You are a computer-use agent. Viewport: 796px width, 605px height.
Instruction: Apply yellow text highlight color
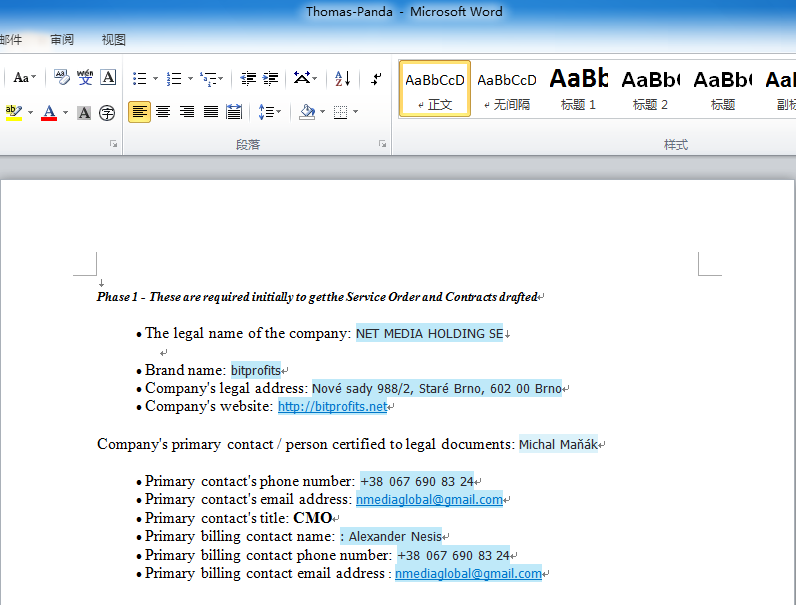pyautogui.click(x=14, y=112)
